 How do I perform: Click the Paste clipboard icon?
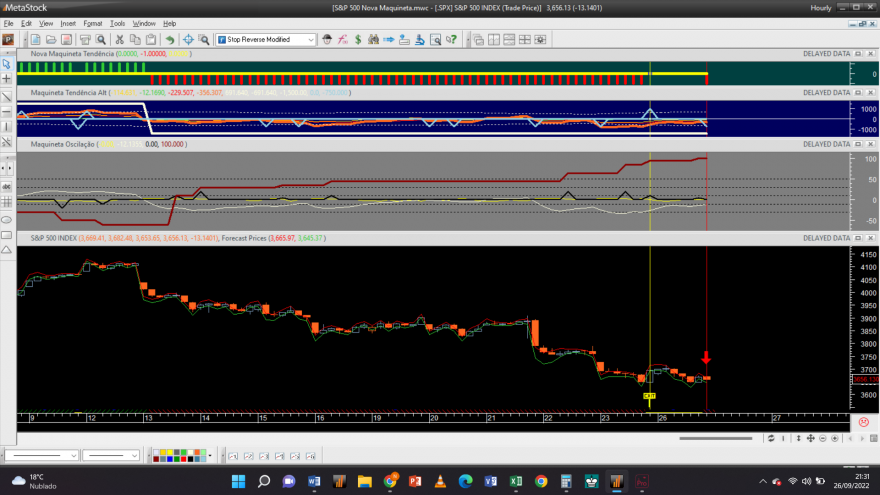[x=151, y=39]
